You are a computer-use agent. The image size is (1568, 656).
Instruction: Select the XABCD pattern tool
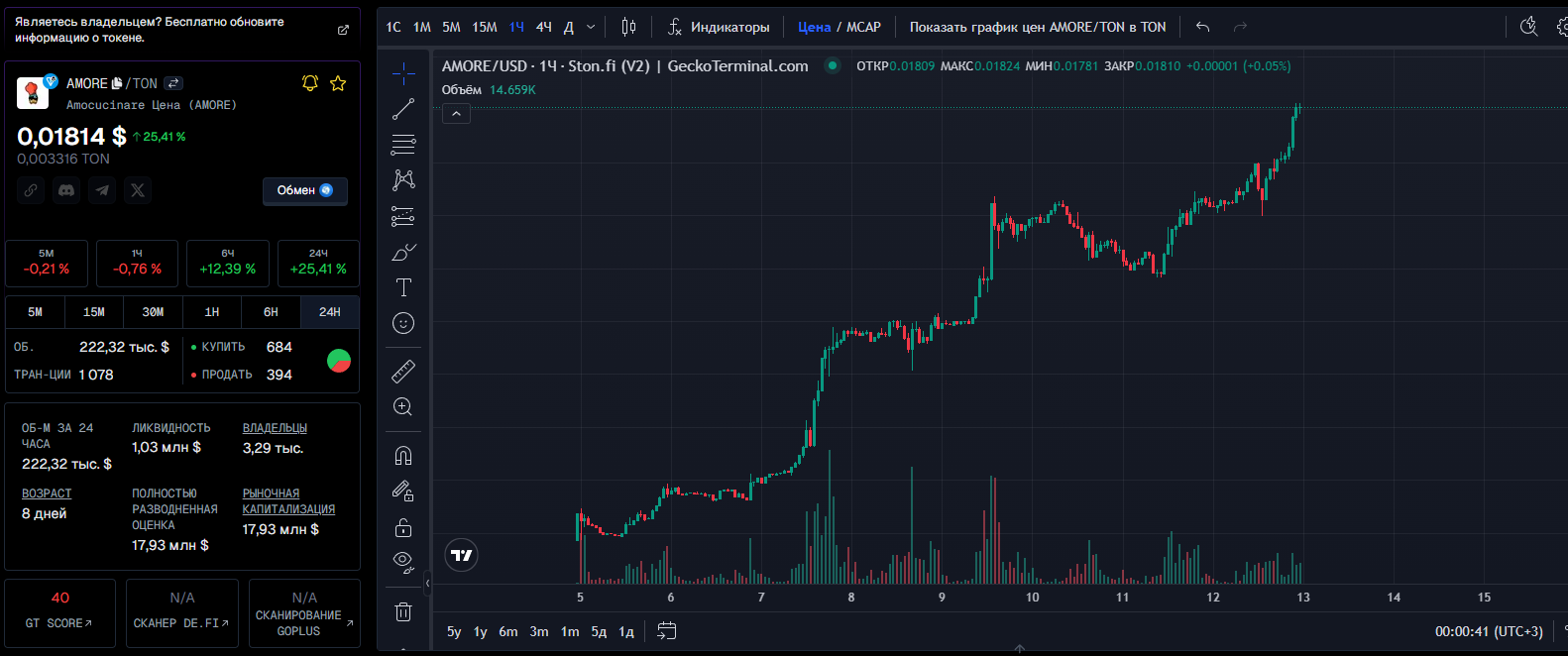[403, 180]
